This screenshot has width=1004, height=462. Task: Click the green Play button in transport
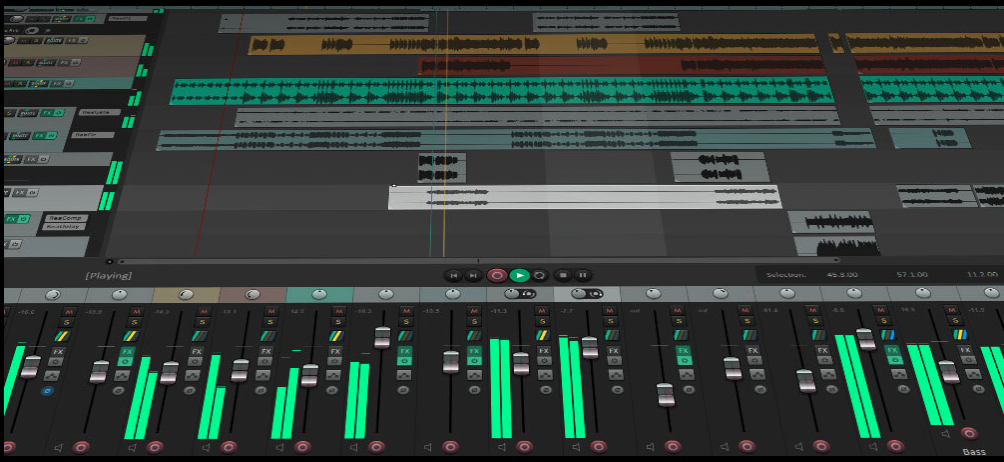519,276
